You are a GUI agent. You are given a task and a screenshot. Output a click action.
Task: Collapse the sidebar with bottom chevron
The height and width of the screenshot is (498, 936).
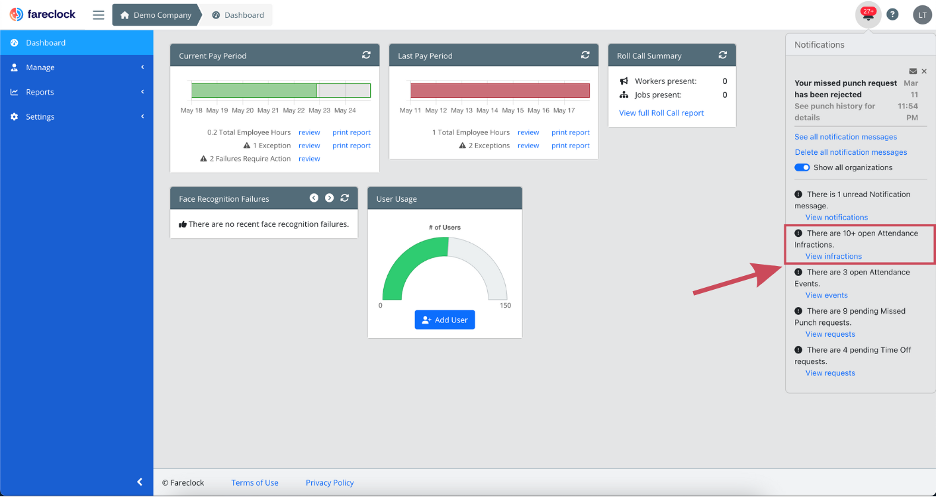[140, 482]
